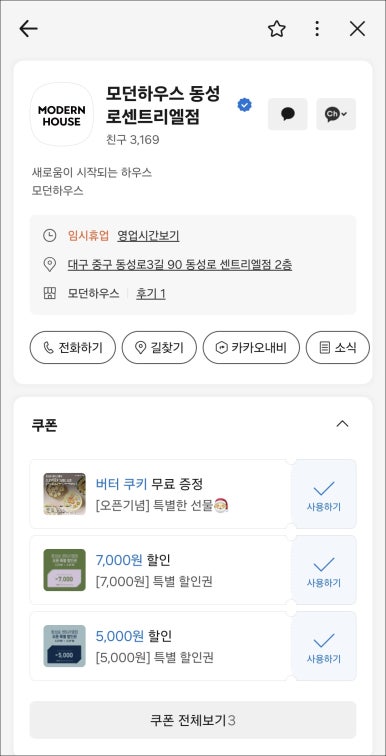Image resolution: width=386 pixels, height=756 pixels.
Task: Tap the butter cookie coupon thumbnail
Action: [64, 494]
